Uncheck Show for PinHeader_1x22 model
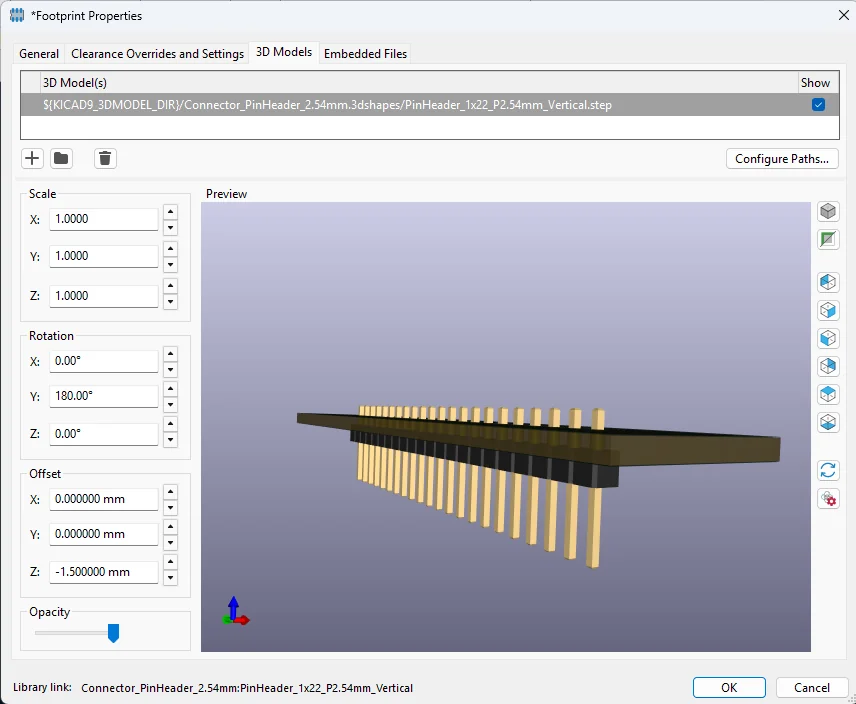The image size is (856, 704). coord(818,105)
